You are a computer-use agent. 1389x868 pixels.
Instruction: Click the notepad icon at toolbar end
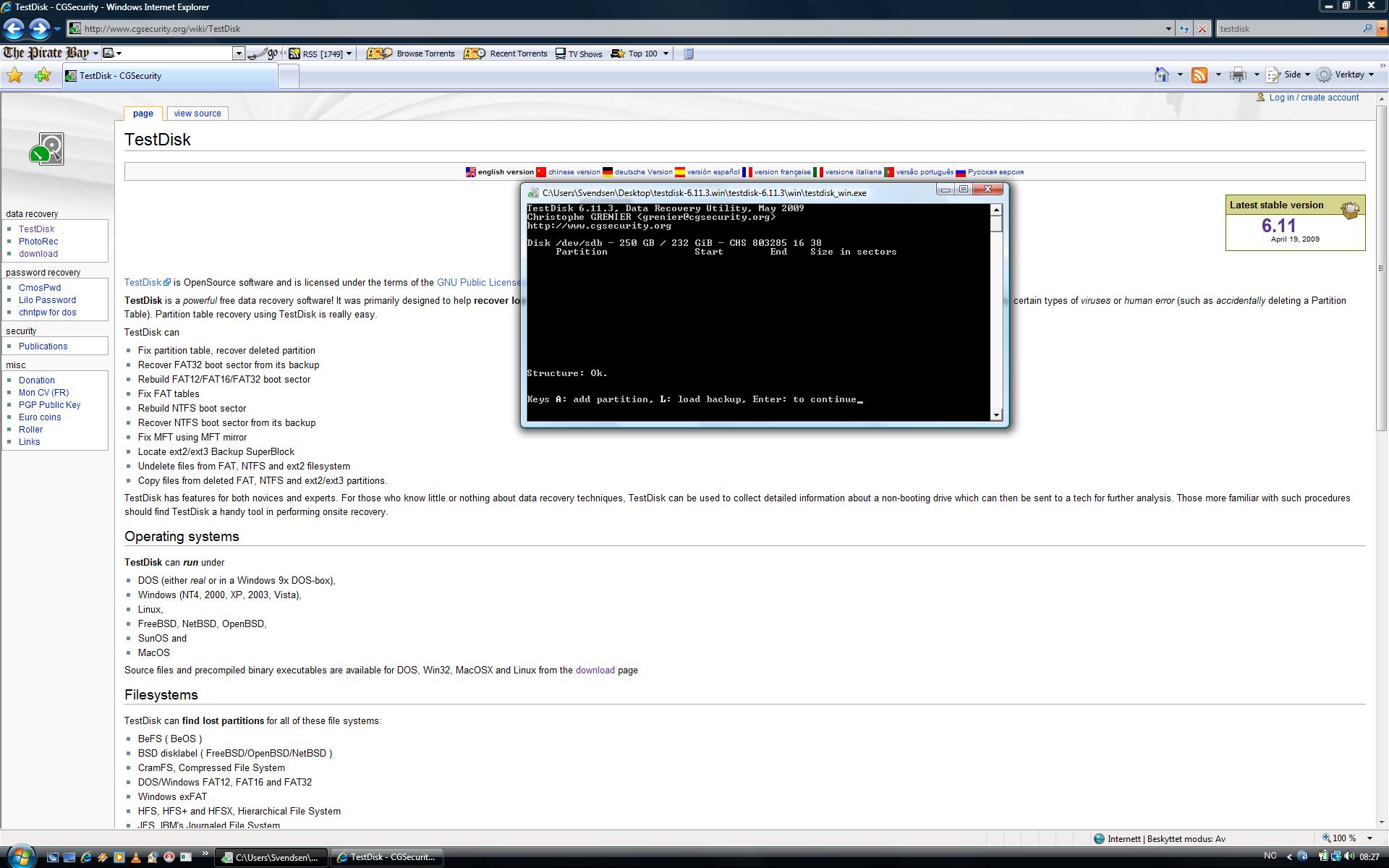click(689, 54)
